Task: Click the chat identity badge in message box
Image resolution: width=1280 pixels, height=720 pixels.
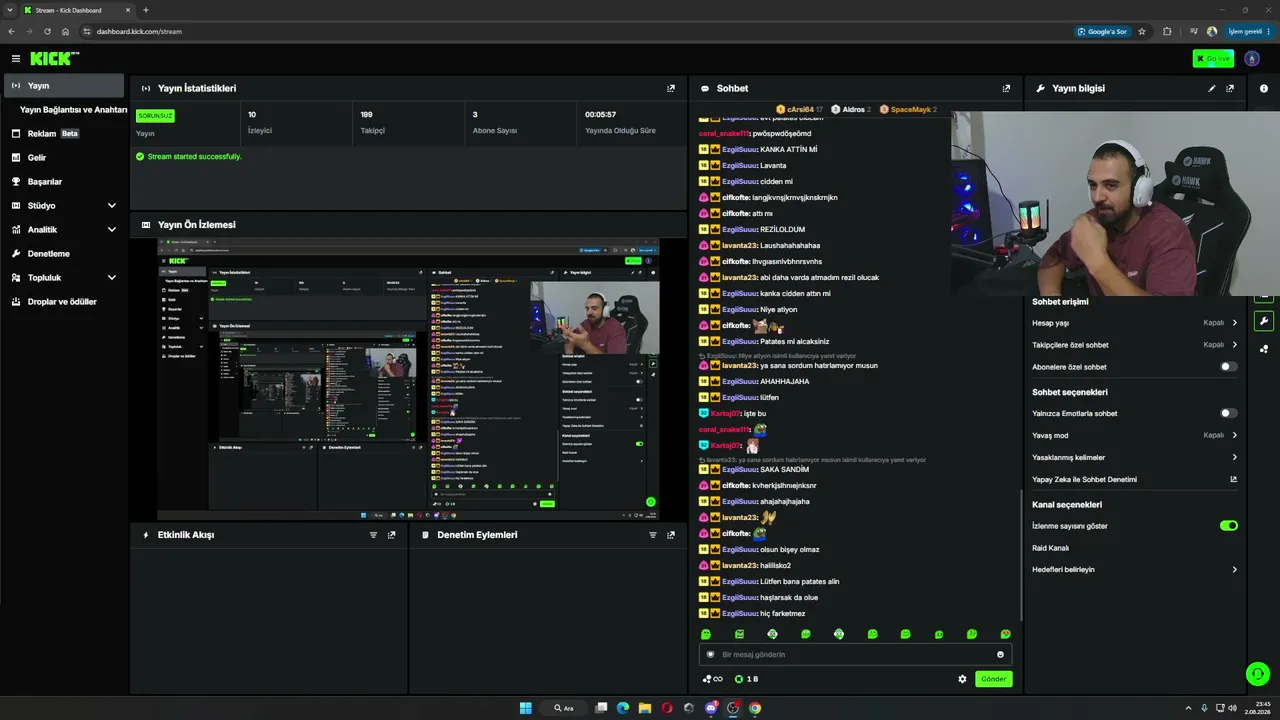Action: 711,654
